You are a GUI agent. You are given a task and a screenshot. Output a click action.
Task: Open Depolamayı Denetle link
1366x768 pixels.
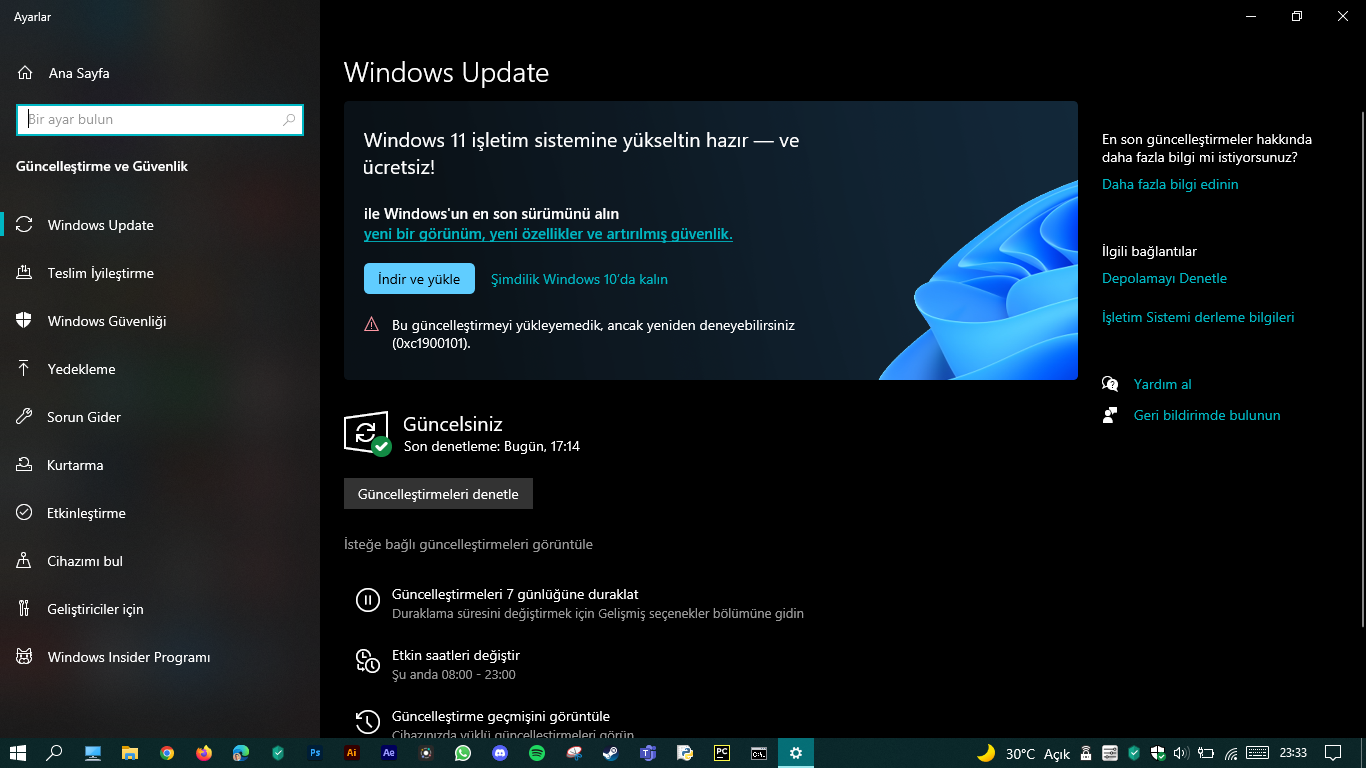1164,278
